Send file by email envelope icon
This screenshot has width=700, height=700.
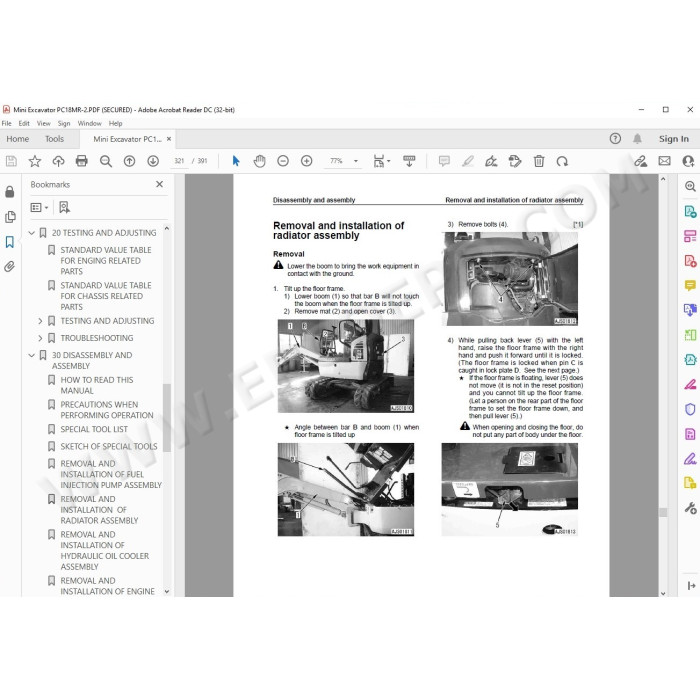tap(664, 161)
